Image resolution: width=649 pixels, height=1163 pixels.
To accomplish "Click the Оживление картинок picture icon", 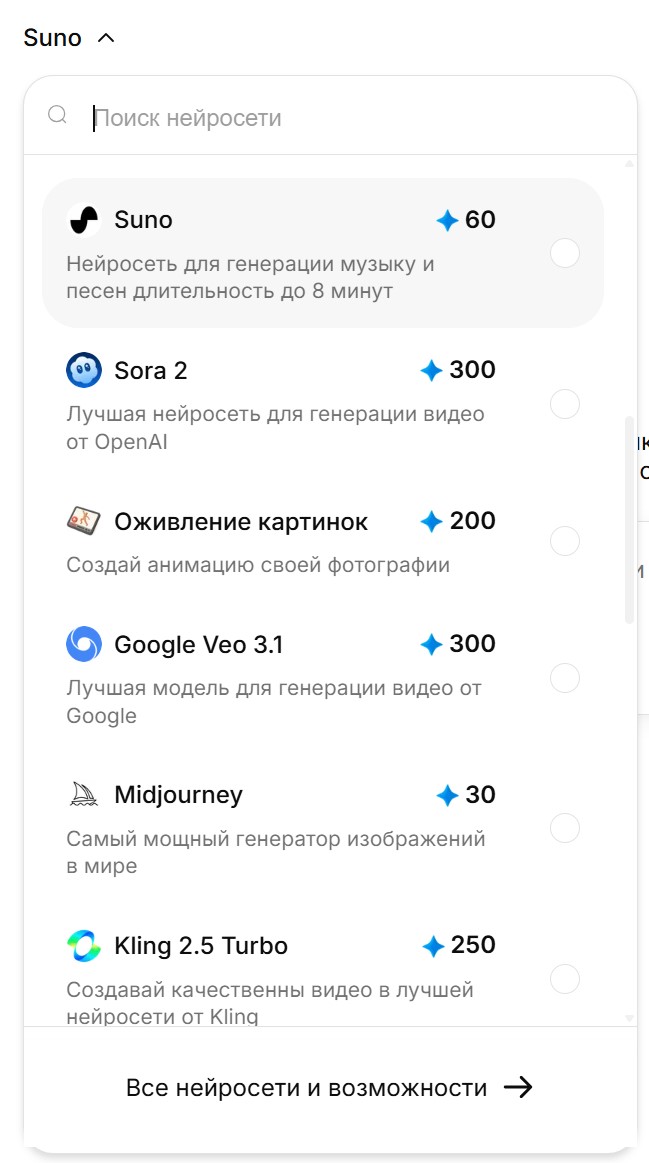I will pyautogui.click(x=85, y=521).
